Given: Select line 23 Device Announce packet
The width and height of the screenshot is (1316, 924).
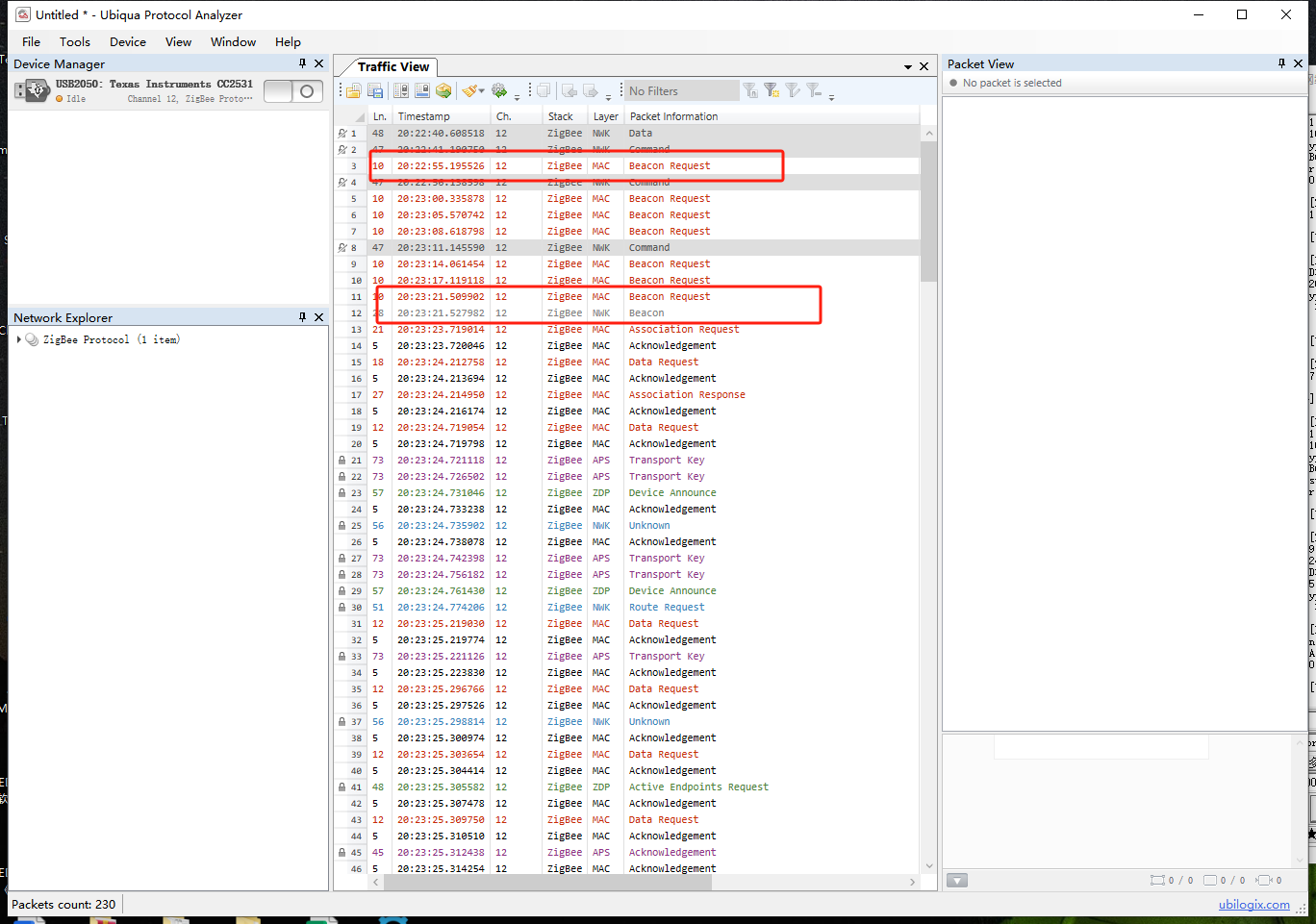Looking at the screenshot, I should click(627, 493).
